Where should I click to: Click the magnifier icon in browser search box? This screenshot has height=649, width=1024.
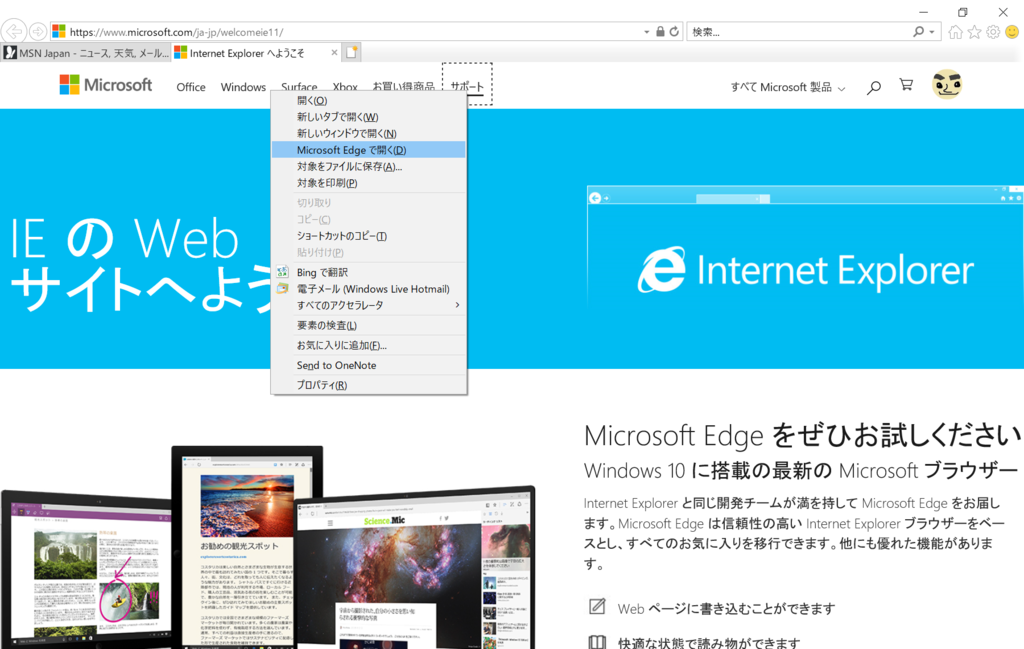click(918, 31)
